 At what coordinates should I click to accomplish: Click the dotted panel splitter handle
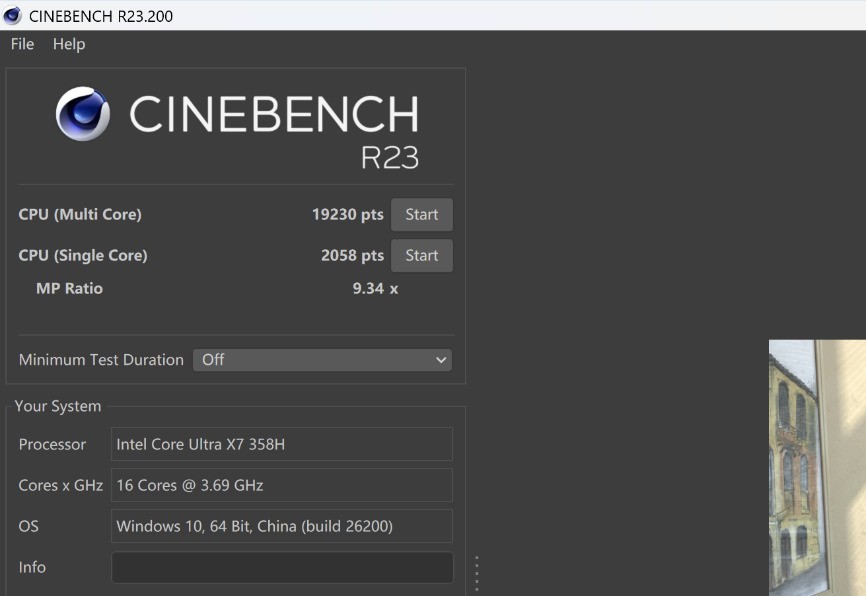pyautogui.click(x=477, y=573)
